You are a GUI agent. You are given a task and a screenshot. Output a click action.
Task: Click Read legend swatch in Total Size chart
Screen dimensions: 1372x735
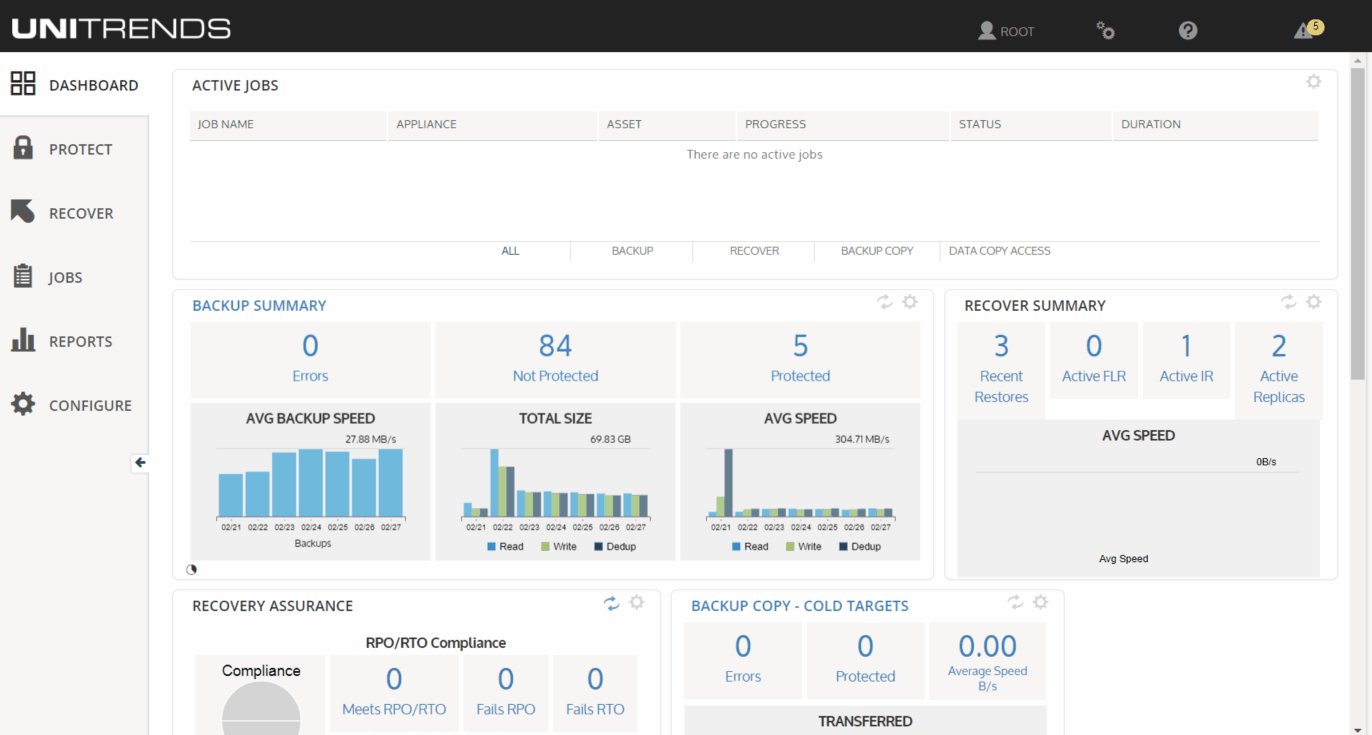492,547
